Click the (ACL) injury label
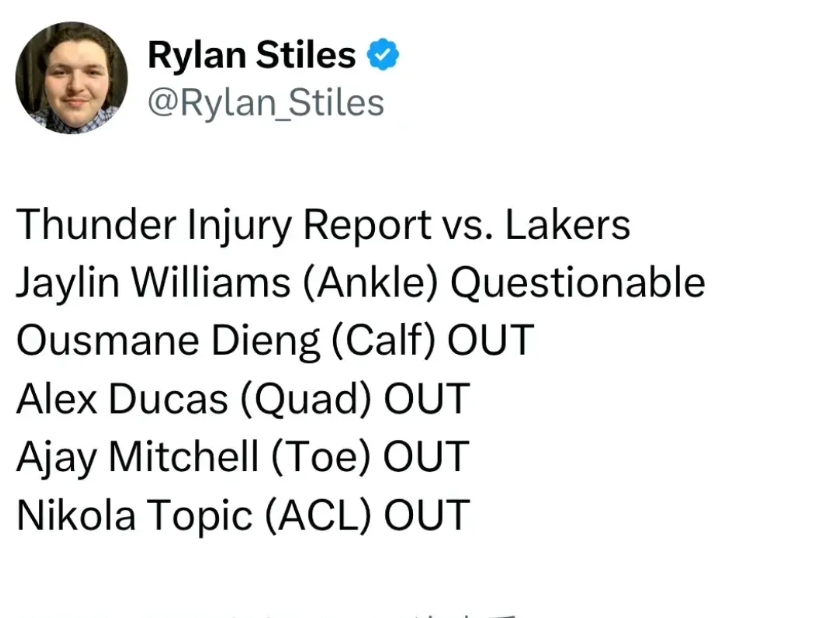 click(x=318, y=516)
